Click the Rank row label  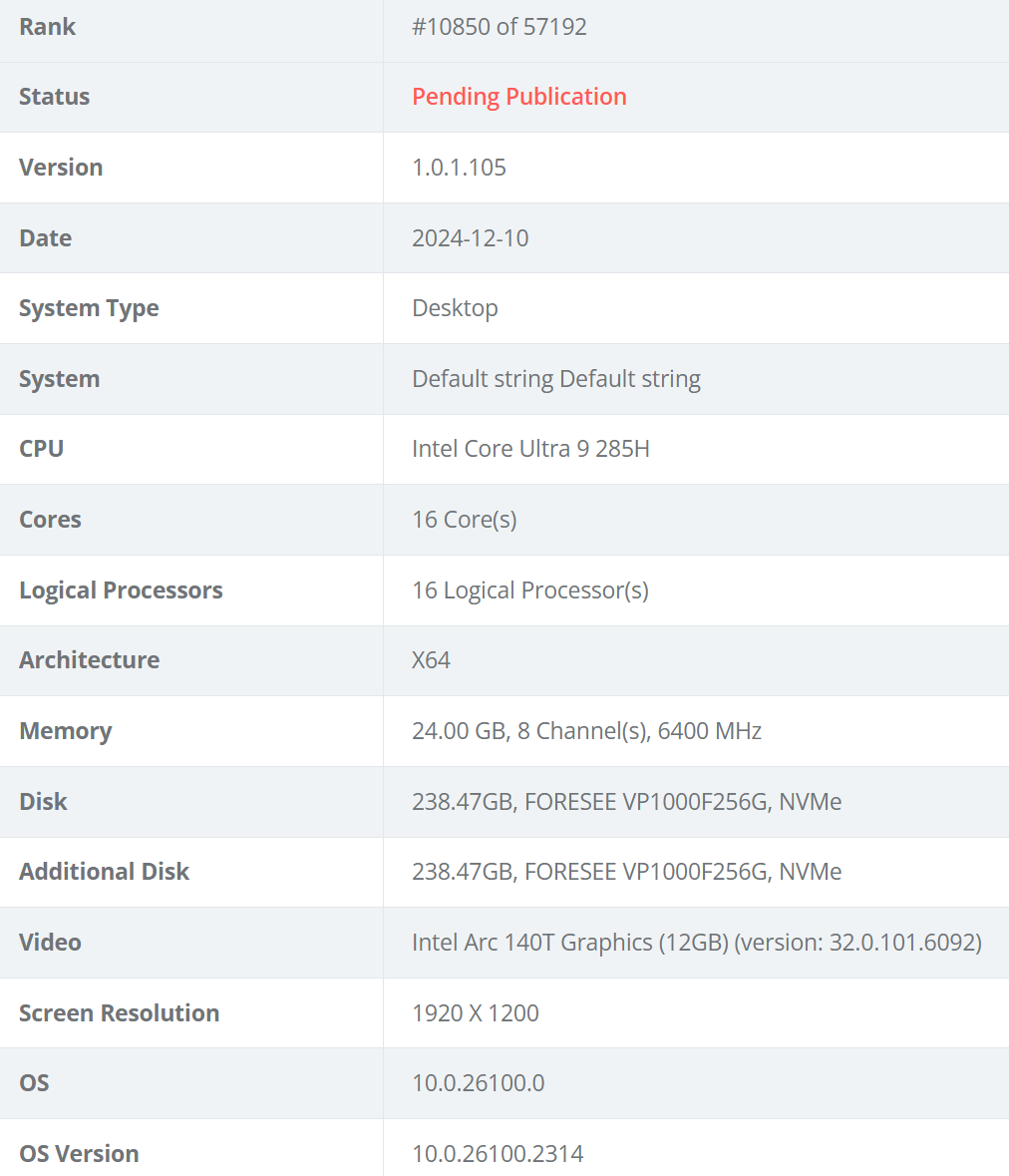coord(47,27)
